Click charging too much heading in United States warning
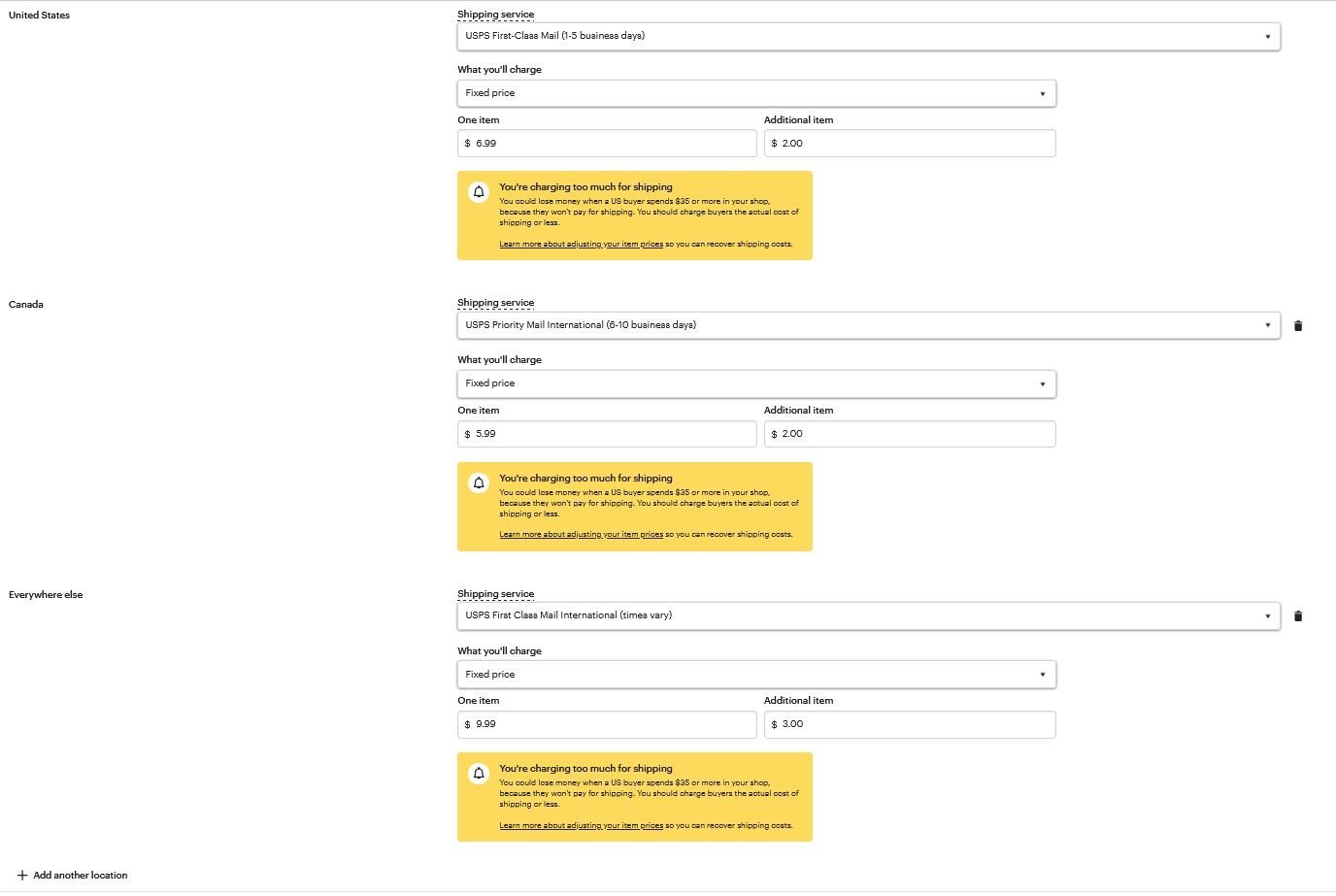The image size is (1336, 896). point(585,187)
